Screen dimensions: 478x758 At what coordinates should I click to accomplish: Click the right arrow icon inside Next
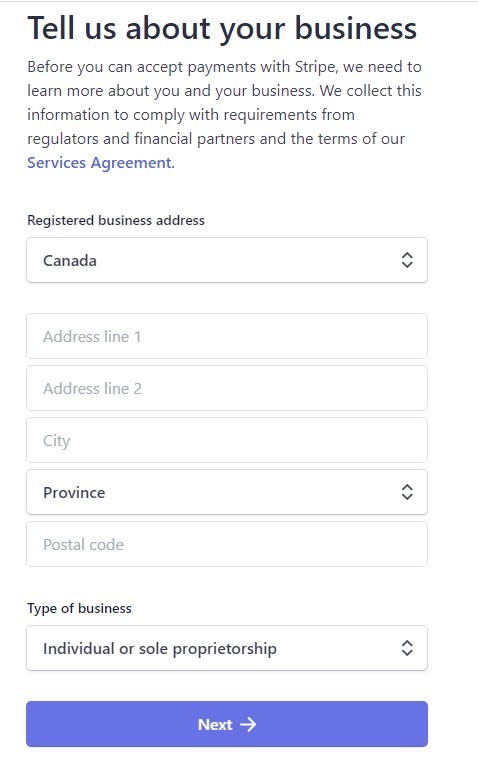tap(248, 724)
